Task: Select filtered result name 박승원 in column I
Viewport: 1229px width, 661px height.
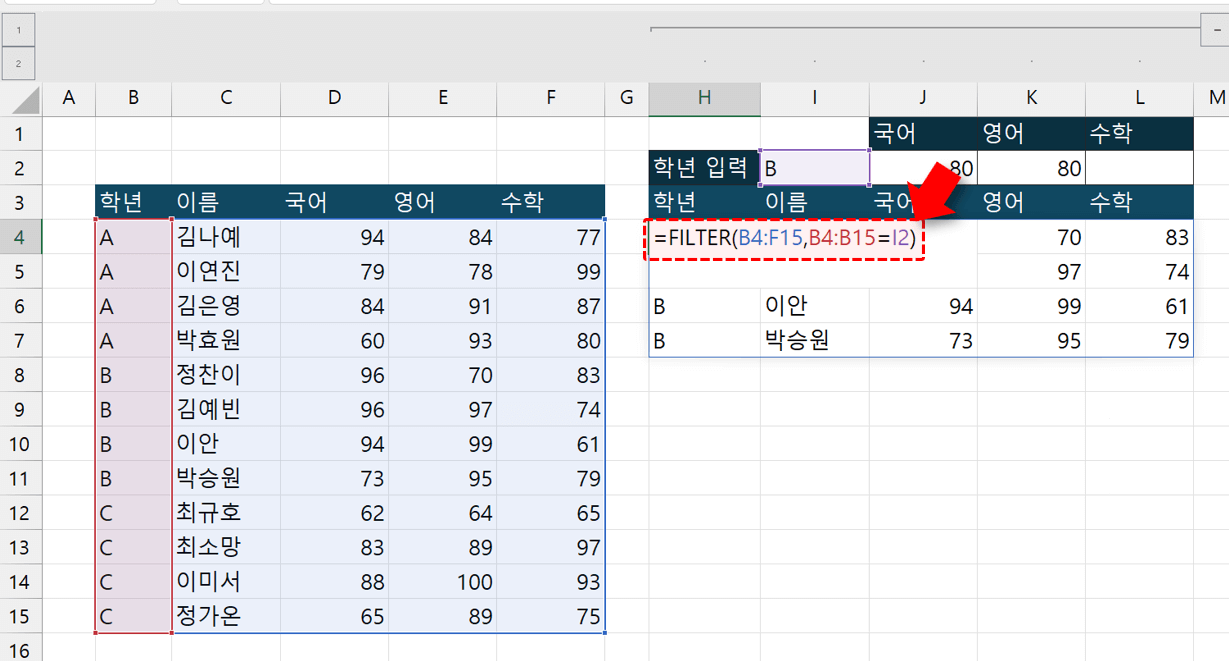Action: [815, 341]
